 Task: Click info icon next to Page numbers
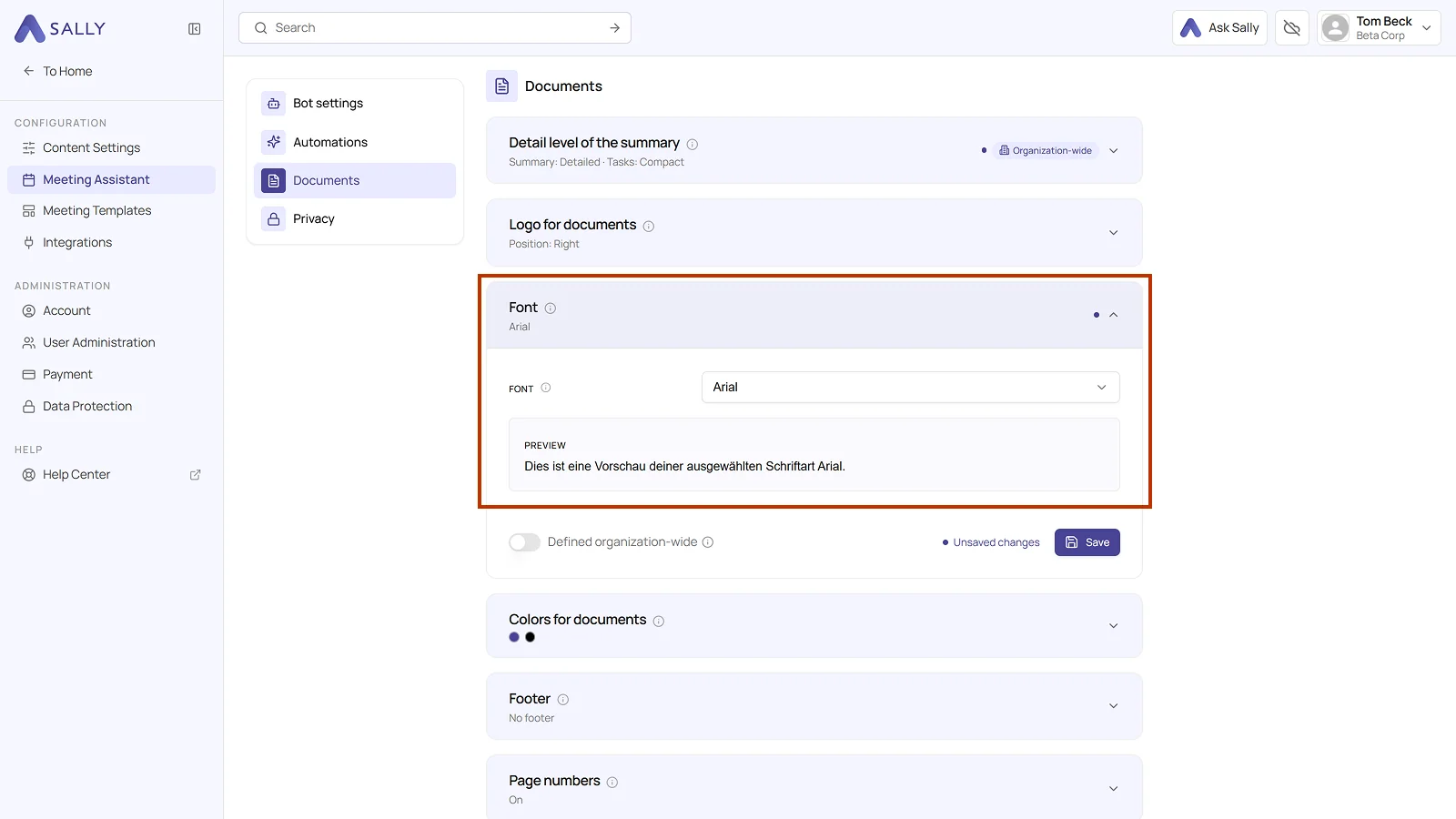pyautogui.click(x=612, y=782)
